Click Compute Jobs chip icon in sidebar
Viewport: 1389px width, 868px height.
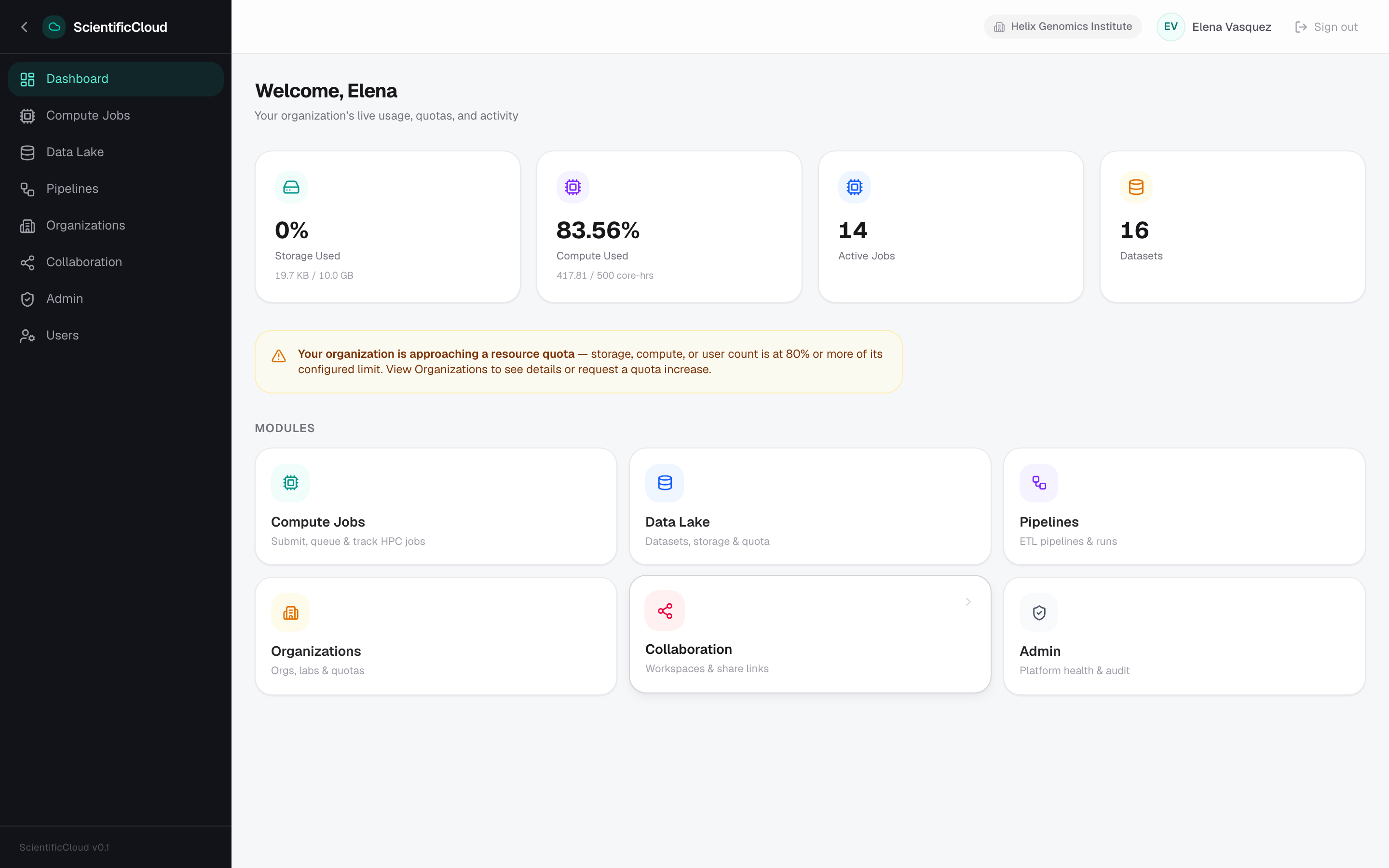click(x=27, y=116)
